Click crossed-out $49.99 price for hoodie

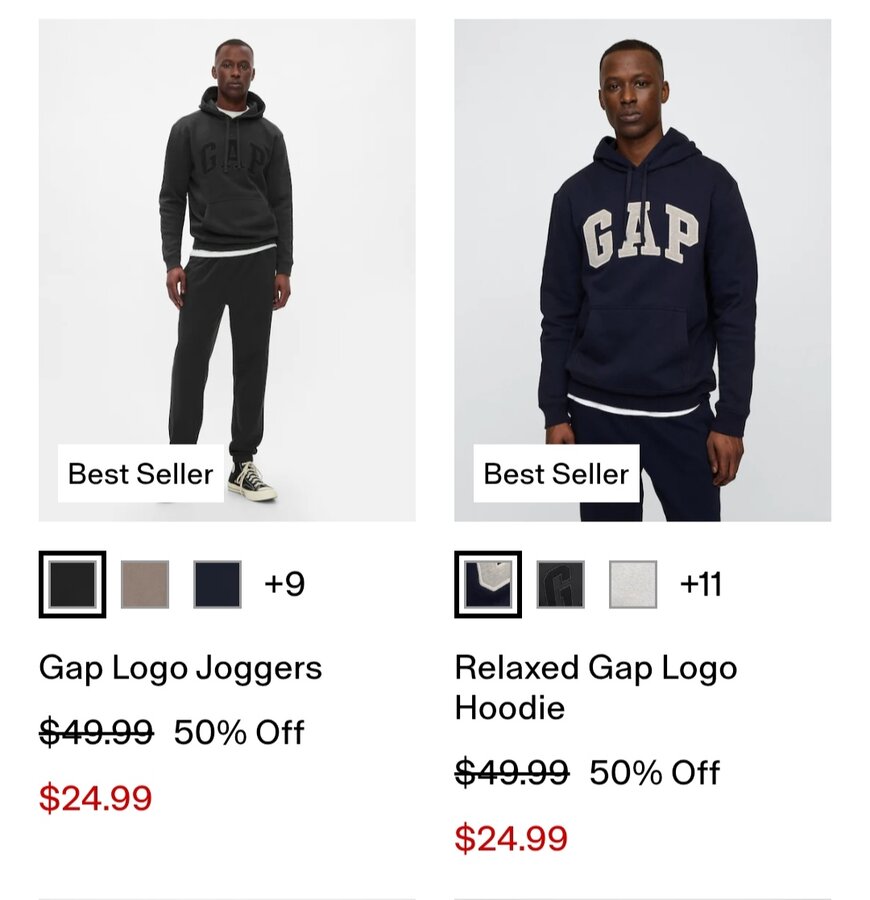pyautogui.click(x=512, y=772)
